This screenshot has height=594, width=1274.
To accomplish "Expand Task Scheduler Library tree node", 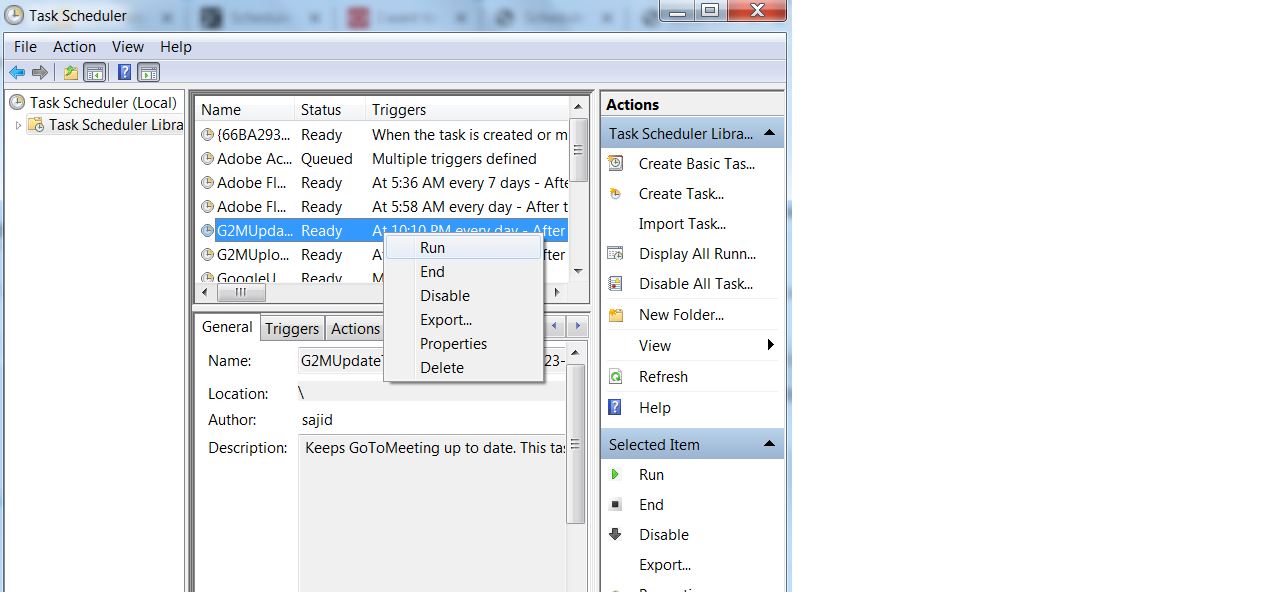I will click(18, 125).
